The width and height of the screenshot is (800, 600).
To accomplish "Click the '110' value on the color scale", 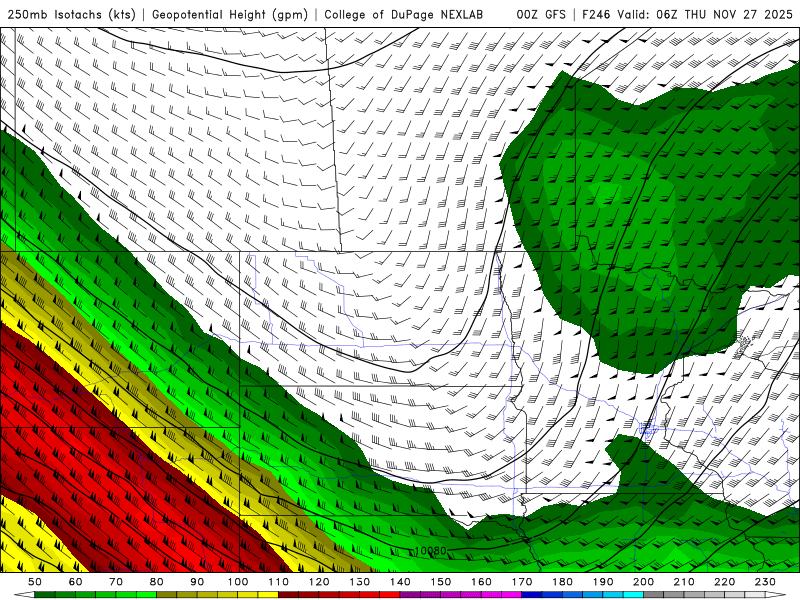I will (278, 582).
